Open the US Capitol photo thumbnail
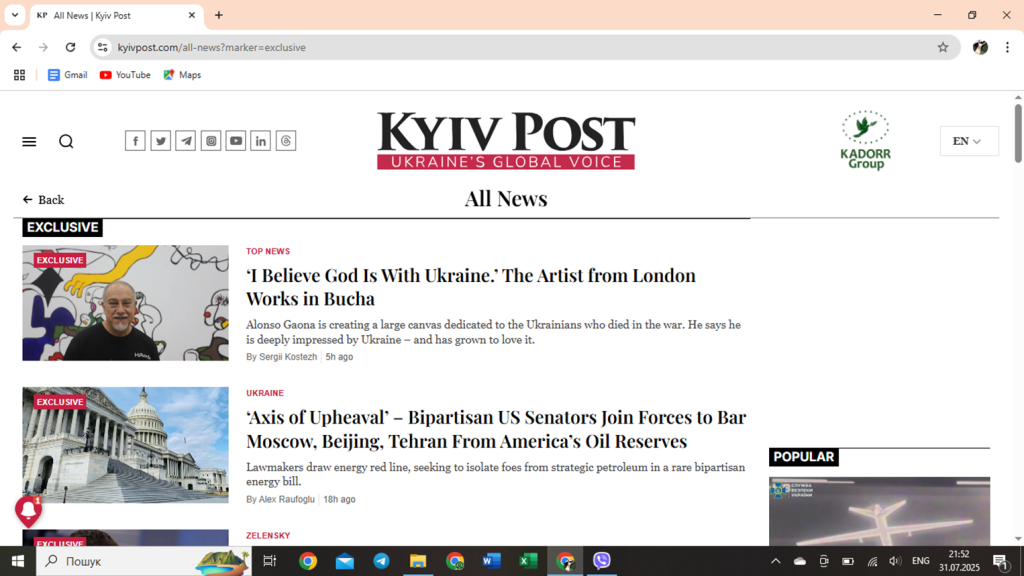Viewport: 1024px width, 576px height. tap(125, 445)
